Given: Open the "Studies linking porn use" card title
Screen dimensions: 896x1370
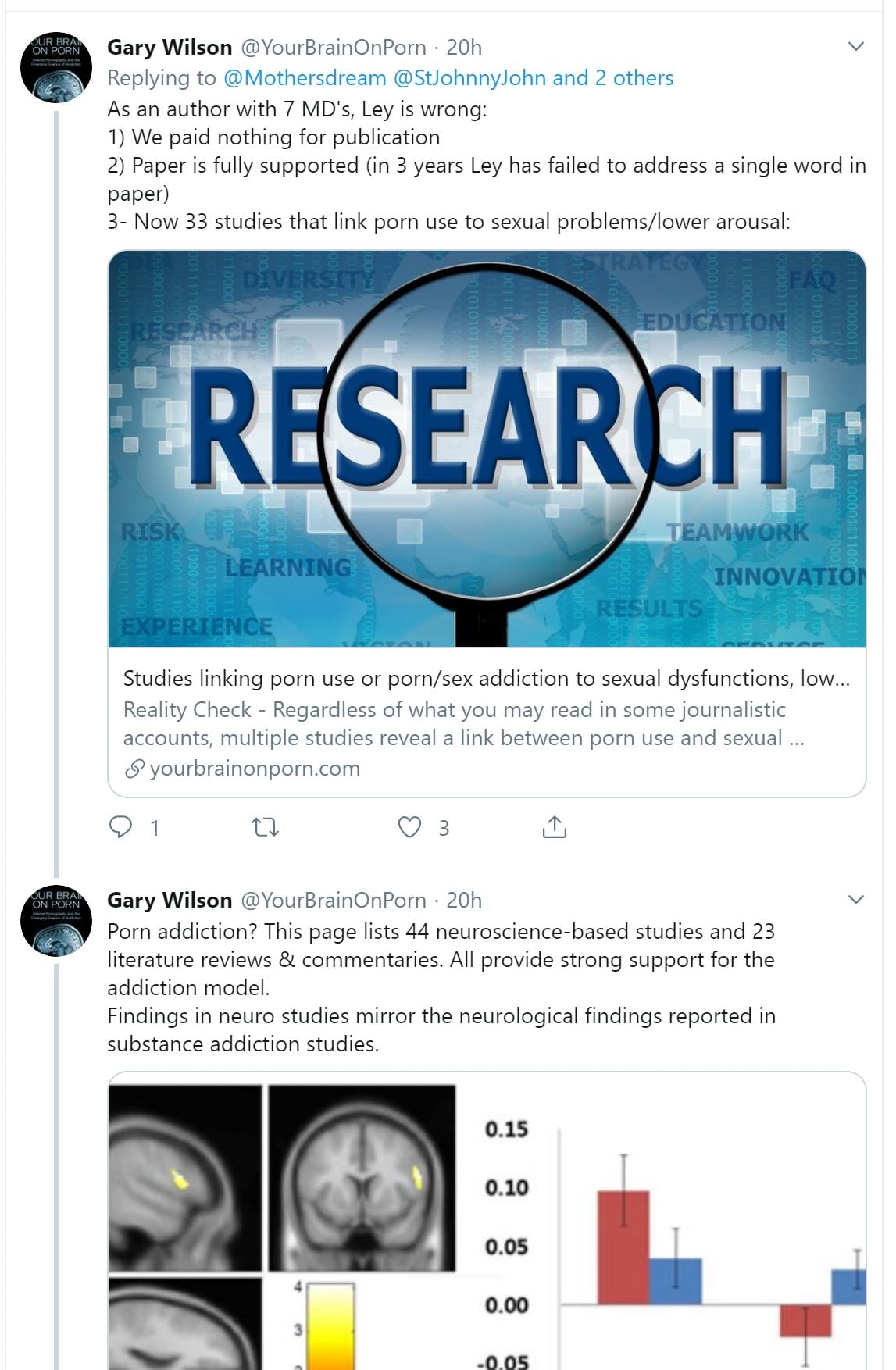Looking at the screenshot, I should (487, 678).
